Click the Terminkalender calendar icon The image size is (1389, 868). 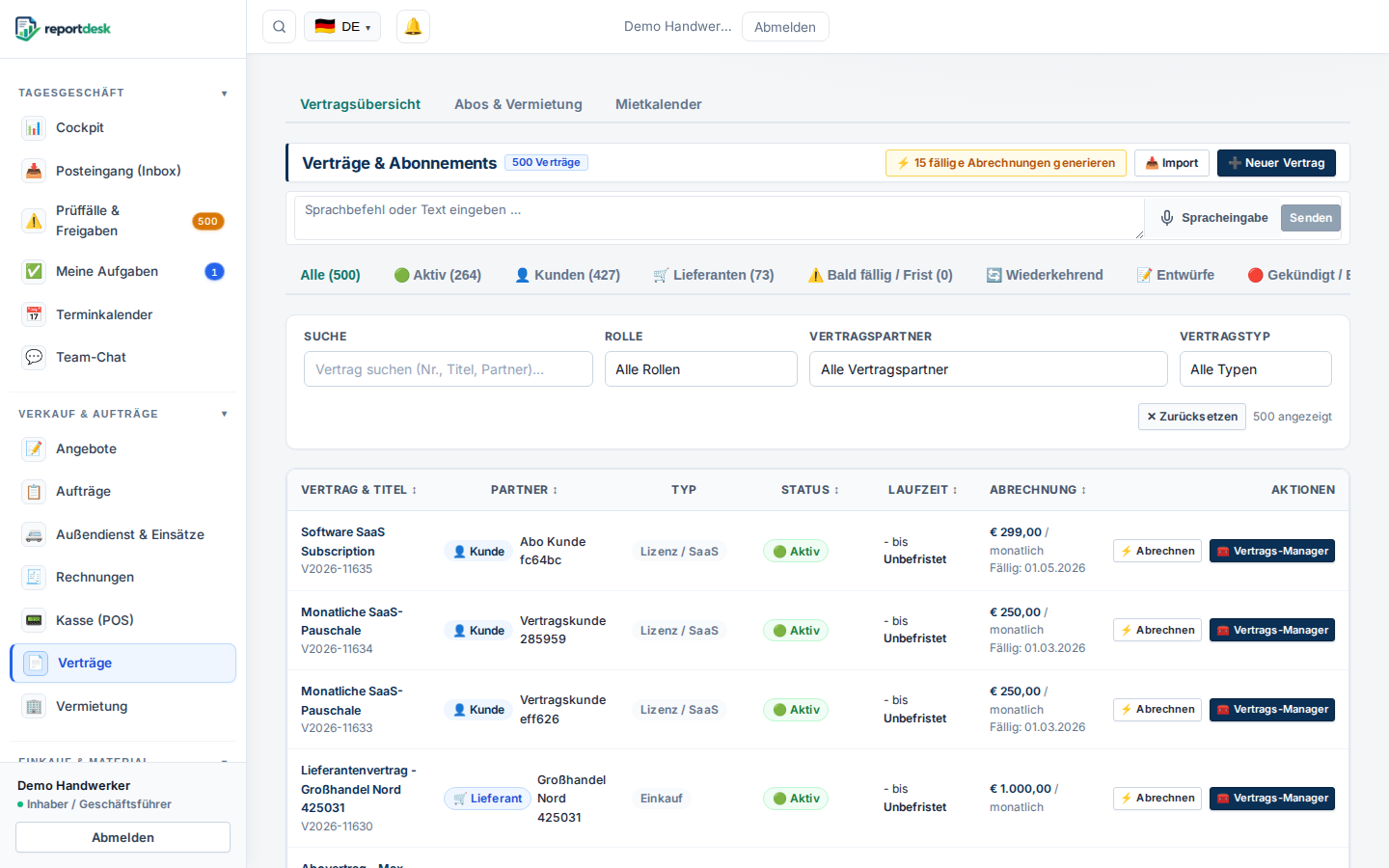pyautogui.click(x=34, y=314)
